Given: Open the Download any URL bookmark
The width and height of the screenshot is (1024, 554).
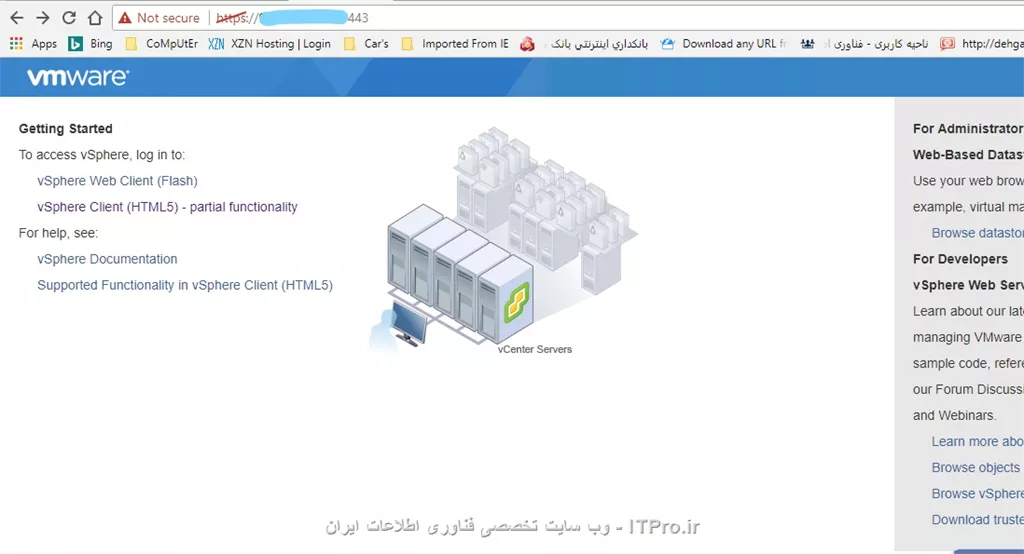Looking at the screenshot, I should tap(724, 44).
